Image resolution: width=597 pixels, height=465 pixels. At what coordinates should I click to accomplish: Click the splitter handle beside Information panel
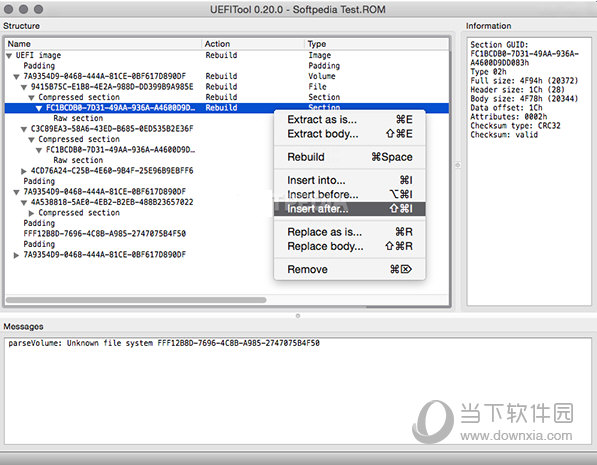[458, 165]
